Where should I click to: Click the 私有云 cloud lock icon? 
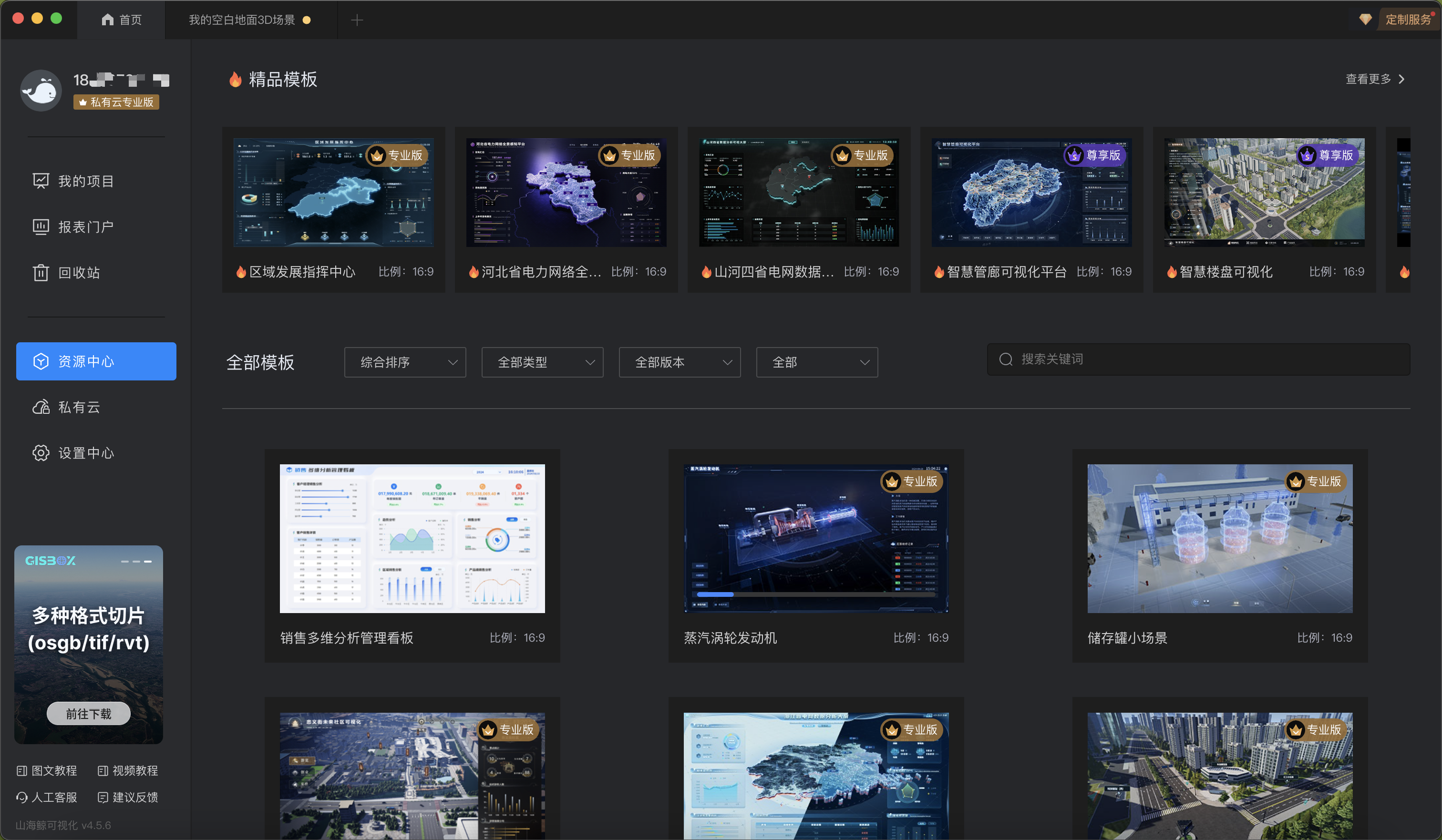pyautogui.click(x=41, y=407)
